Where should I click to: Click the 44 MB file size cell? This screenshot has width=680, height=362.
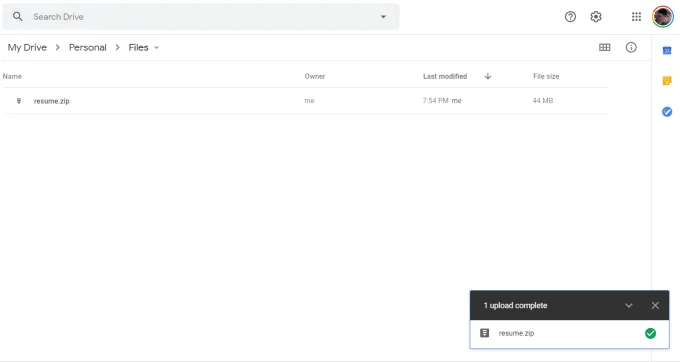coord(543,101)
